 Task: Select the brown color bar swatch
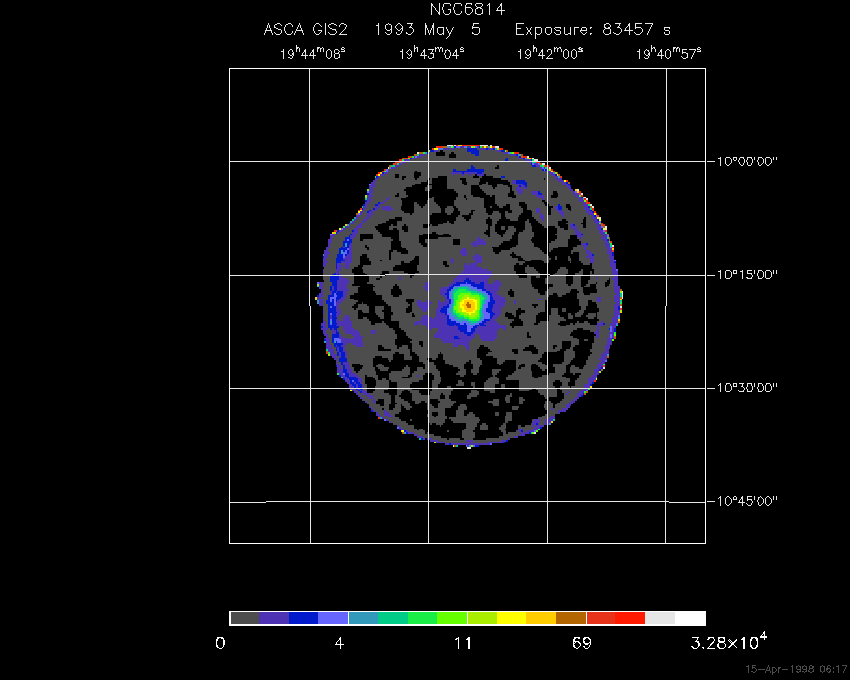(x=571, y=618)
